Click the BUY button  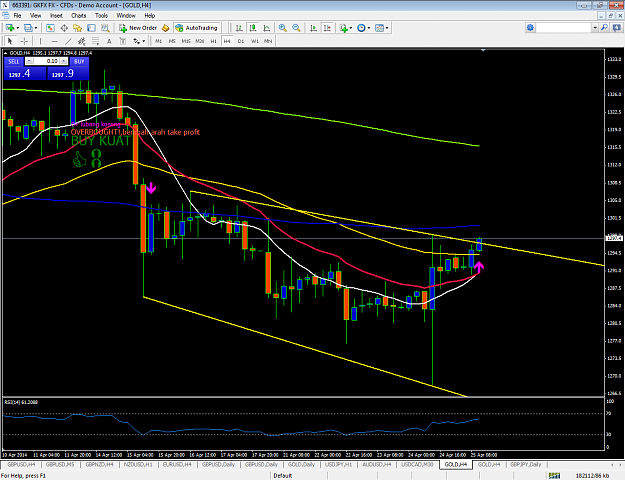click(x=79, y=61)
